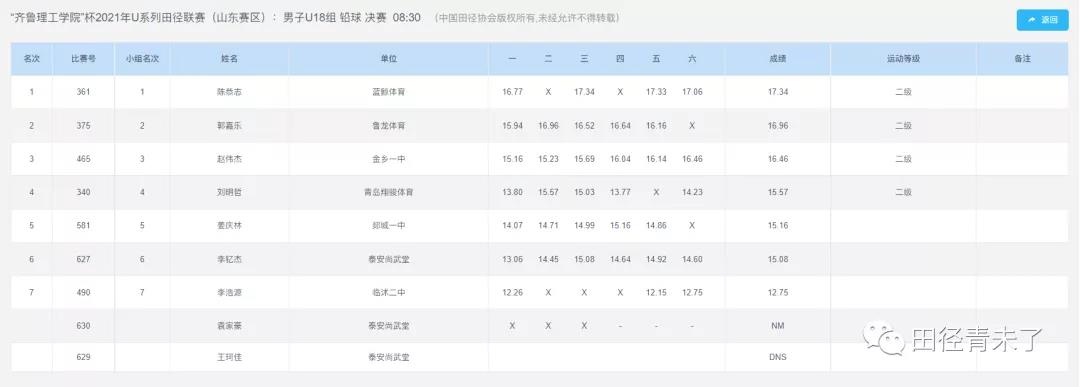The height and width of the screenshot is (387, 1080).
Task: Click the 小组名次 column header
Action: tap(143, 59)
